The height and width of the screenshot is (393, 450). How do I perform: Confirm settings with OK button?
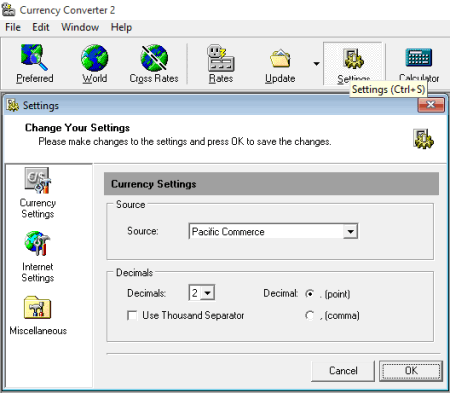(411, 371)
